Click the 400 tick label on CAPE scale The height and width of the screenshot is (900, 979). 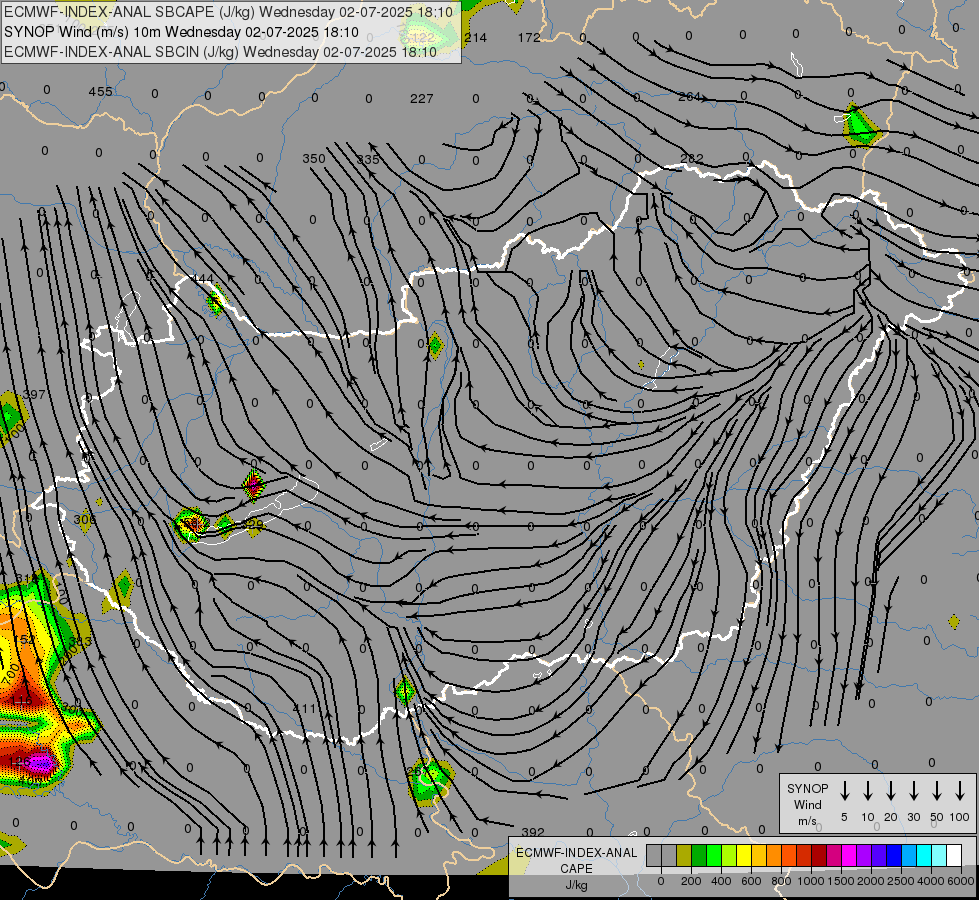pos(721,881)
